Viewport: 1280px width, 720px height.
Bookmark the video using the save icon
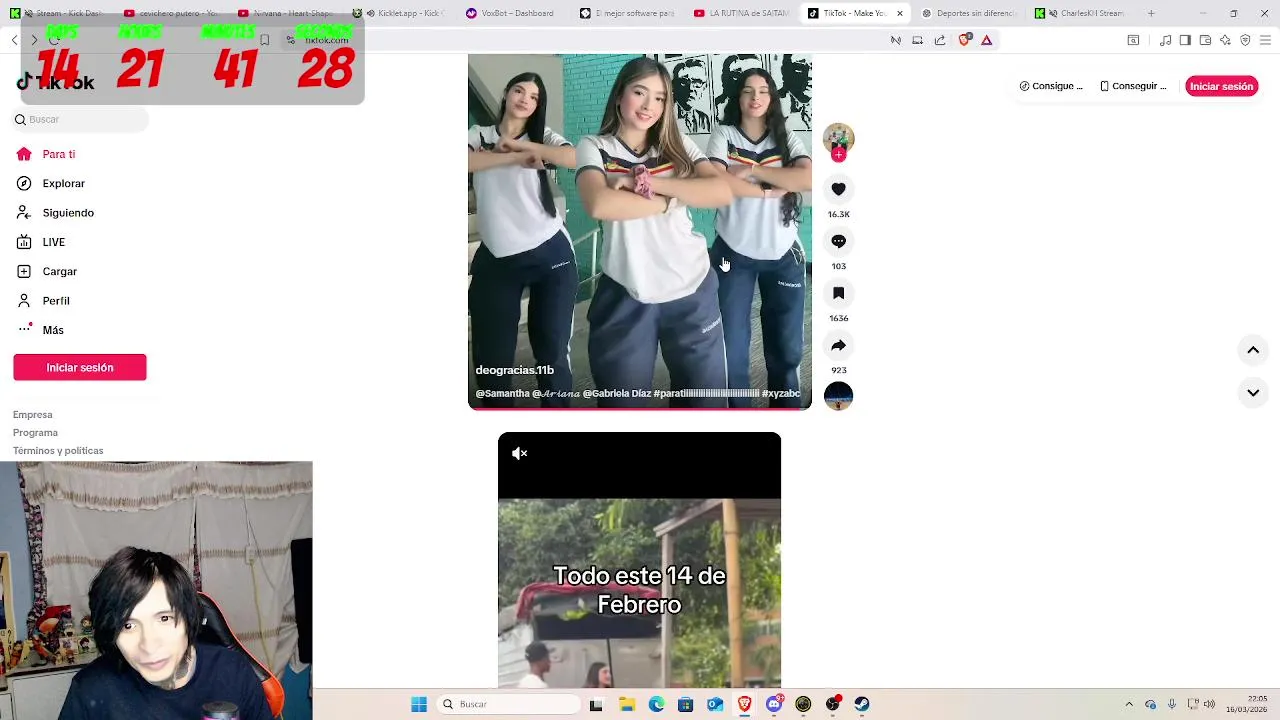click(x=838, y=293)
